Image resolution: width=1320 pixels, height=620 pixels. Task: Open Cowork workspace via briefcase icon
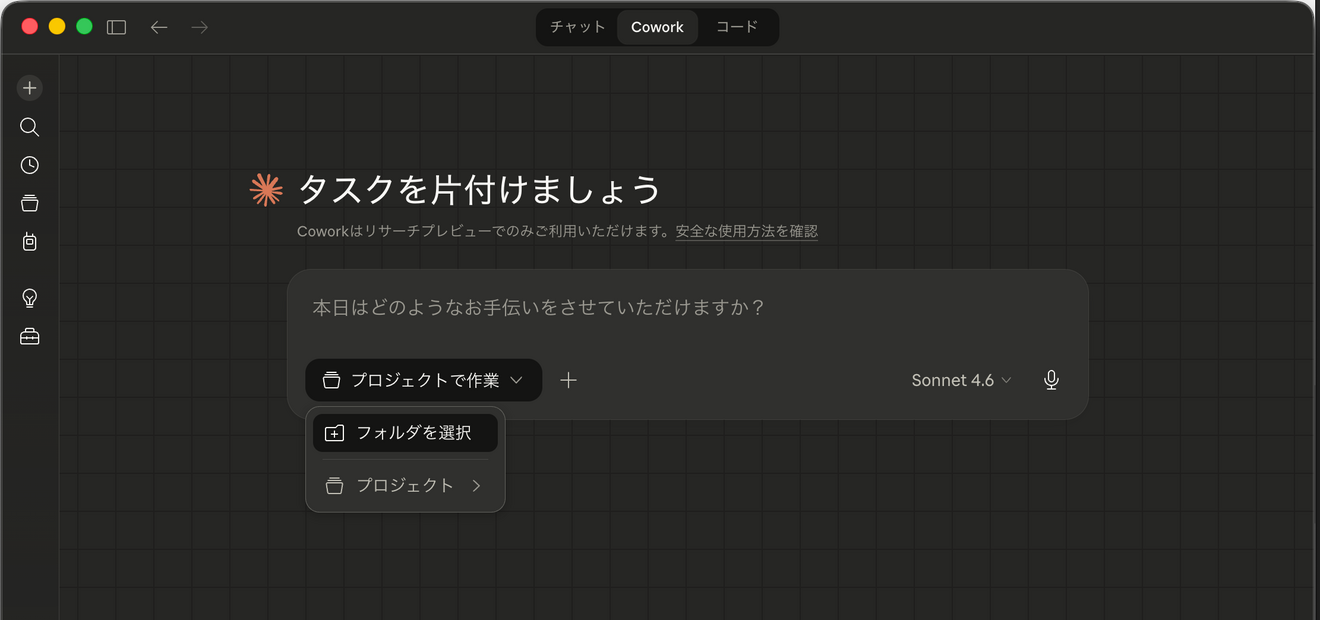point(29,336)
